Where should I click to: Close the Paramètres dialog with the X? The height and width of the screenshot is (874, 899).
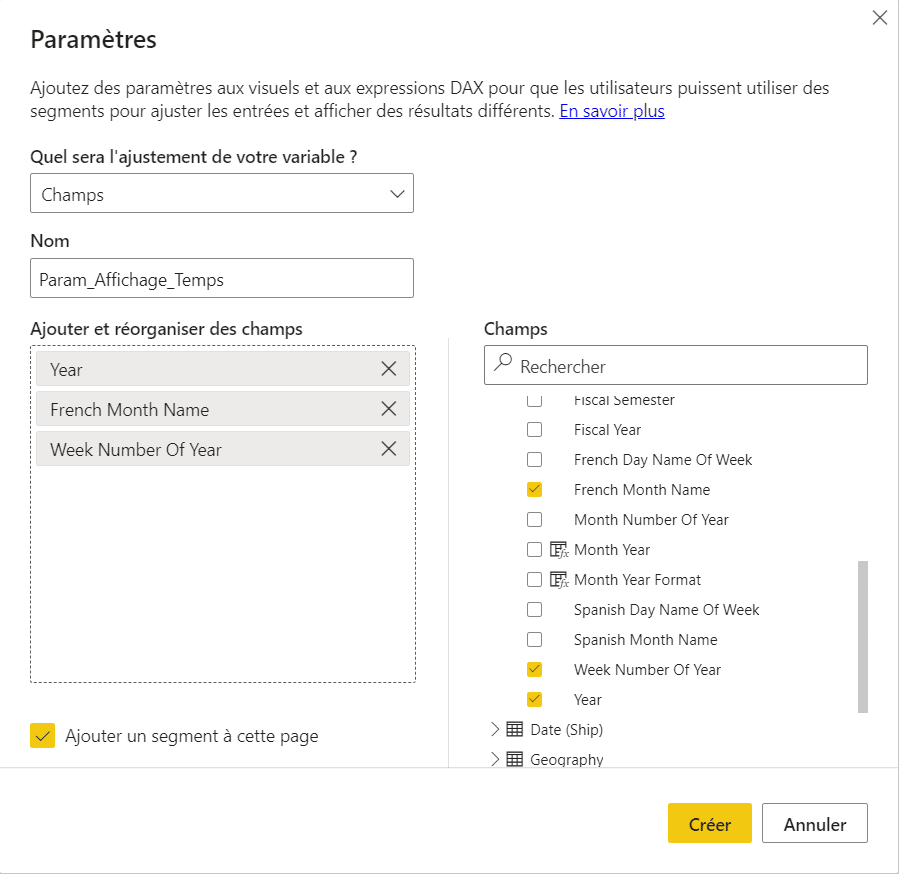pyautogui.click(x=880, y=18)
